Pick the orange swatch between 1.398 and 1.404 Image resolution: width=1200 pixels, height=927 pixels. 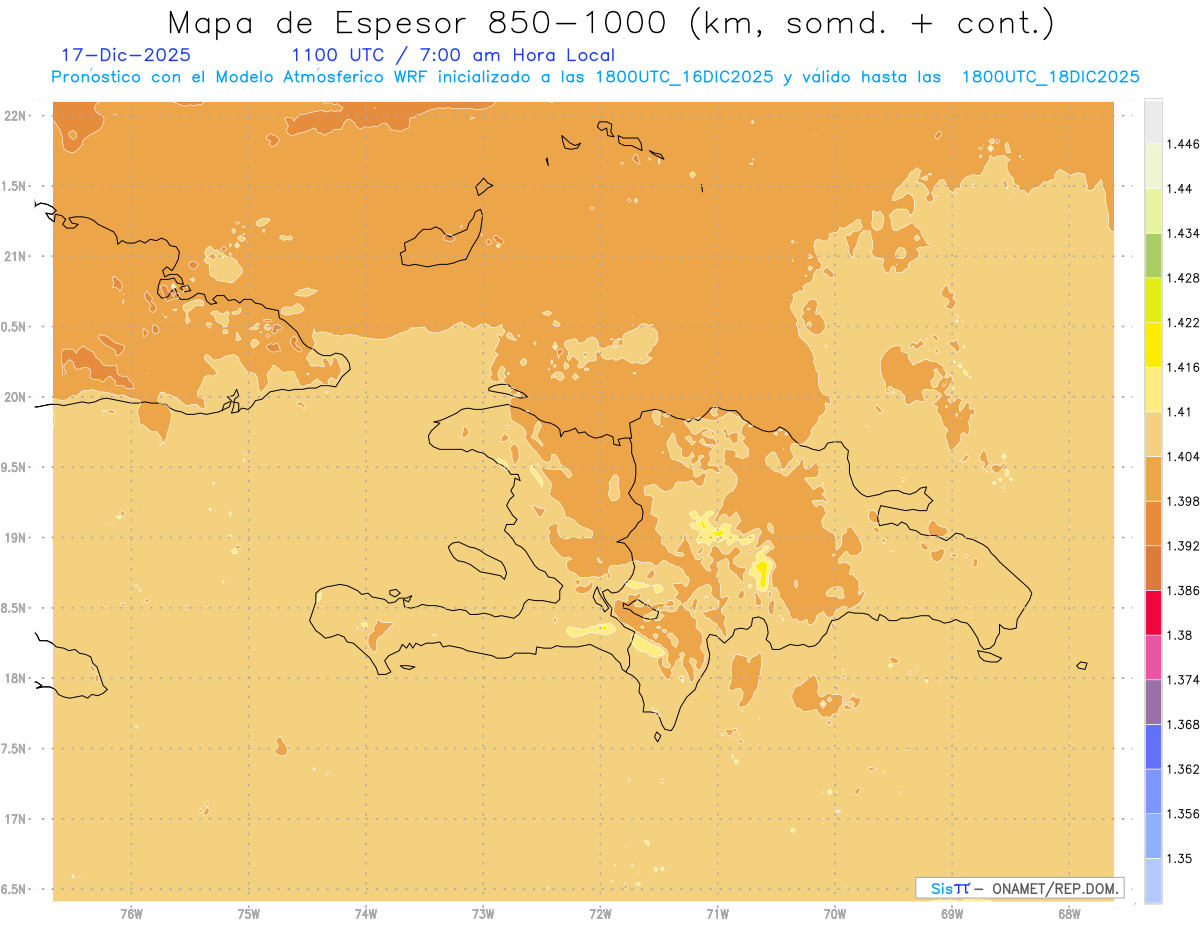[1153, 479]
